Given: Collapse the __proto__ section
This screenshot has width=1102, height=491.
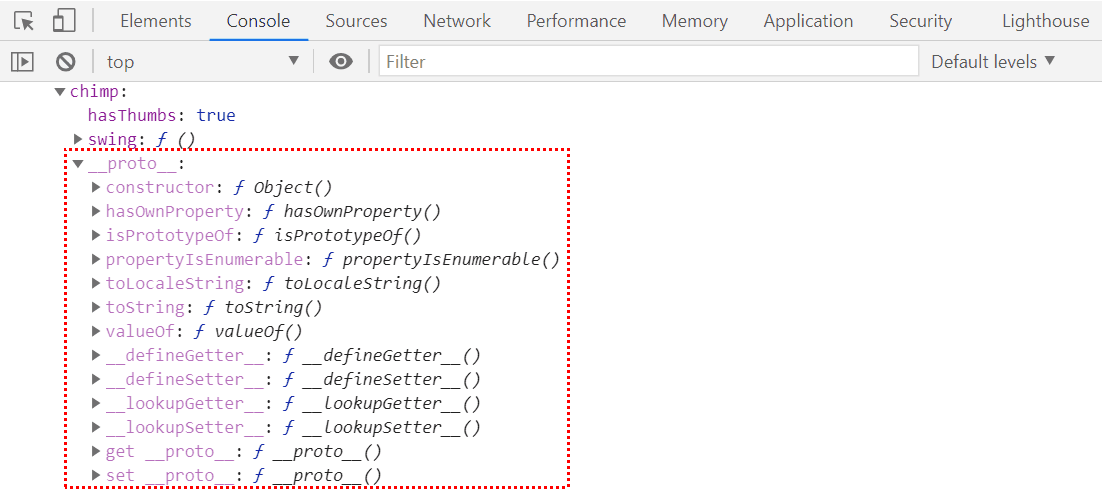Looking at the screenshot, I should 78,164.
